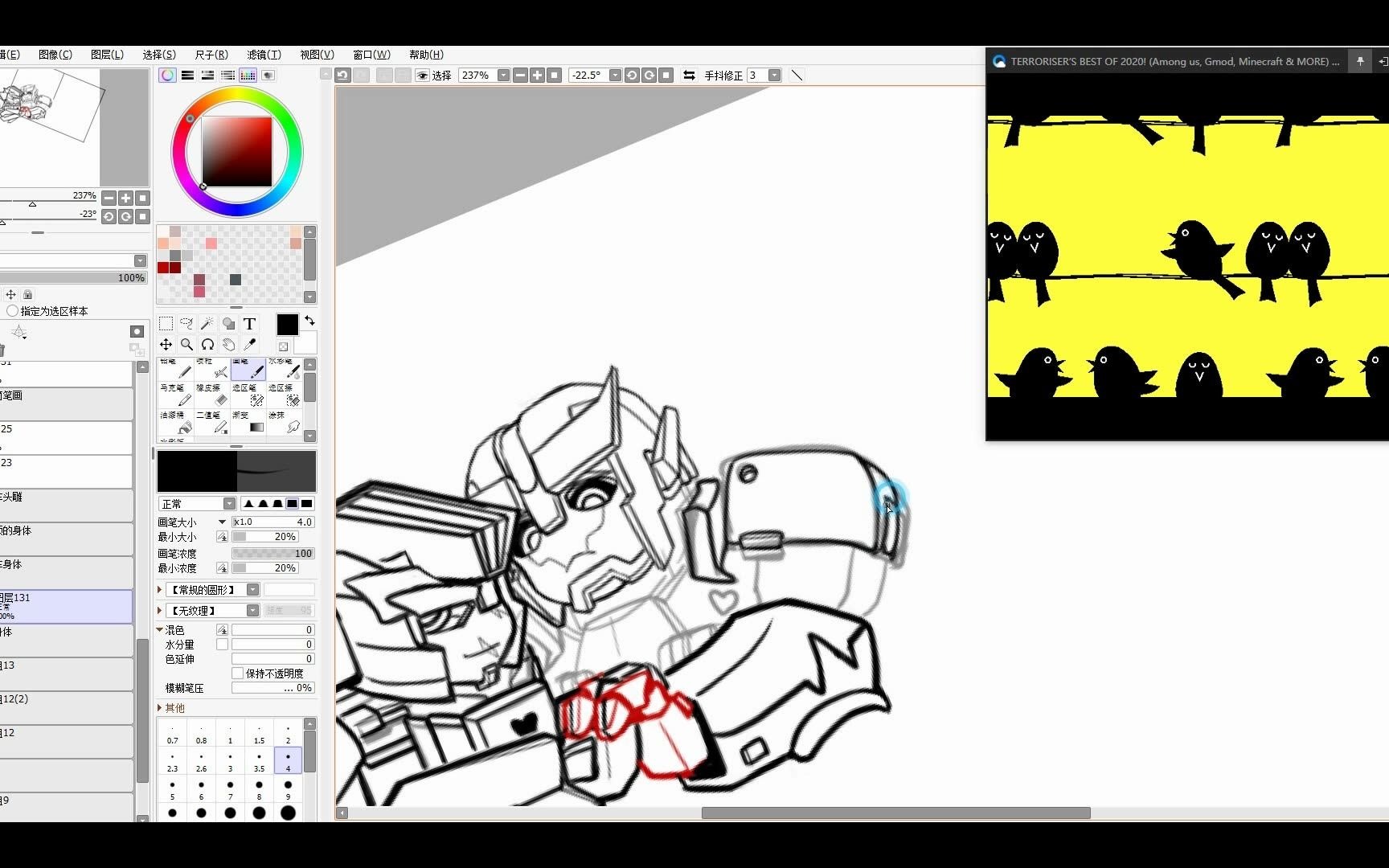Select the lasso selection tool
The width and height of the screenshot is (1389, 868).
(x=186, y=324)
